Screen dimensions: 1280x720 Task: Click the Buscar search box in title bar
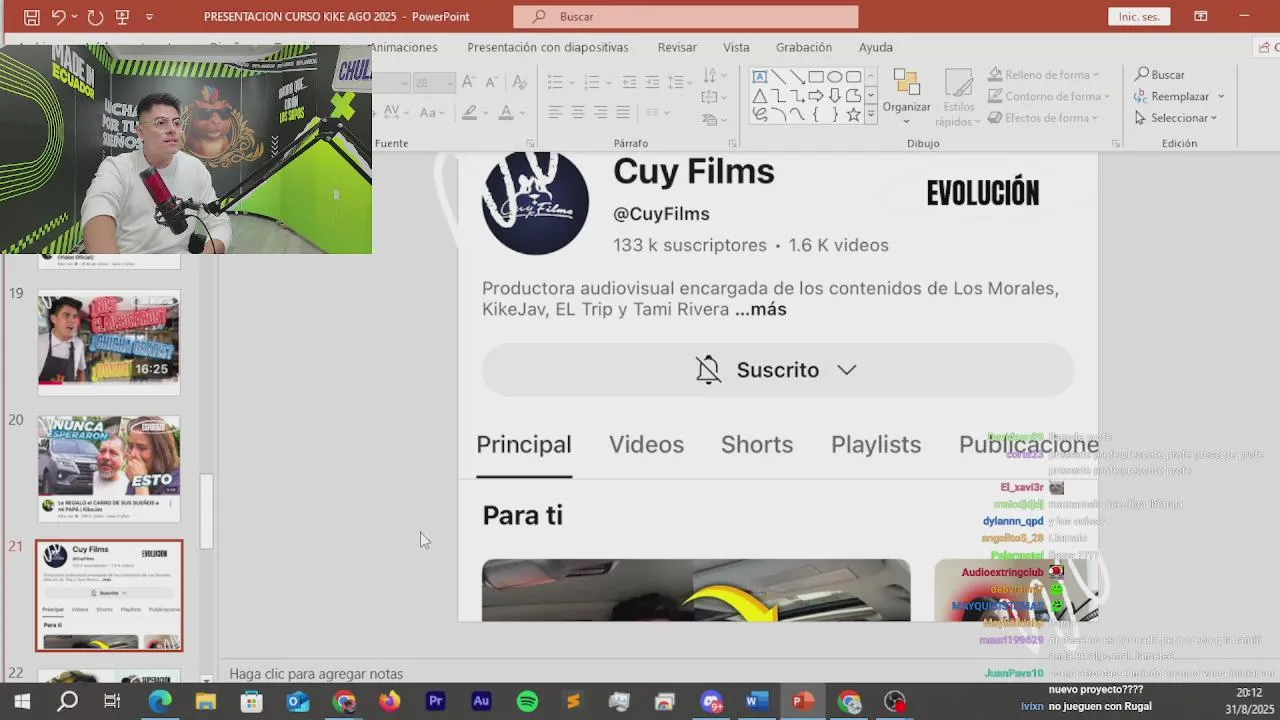pyautogui.click(x=686, y=17)
